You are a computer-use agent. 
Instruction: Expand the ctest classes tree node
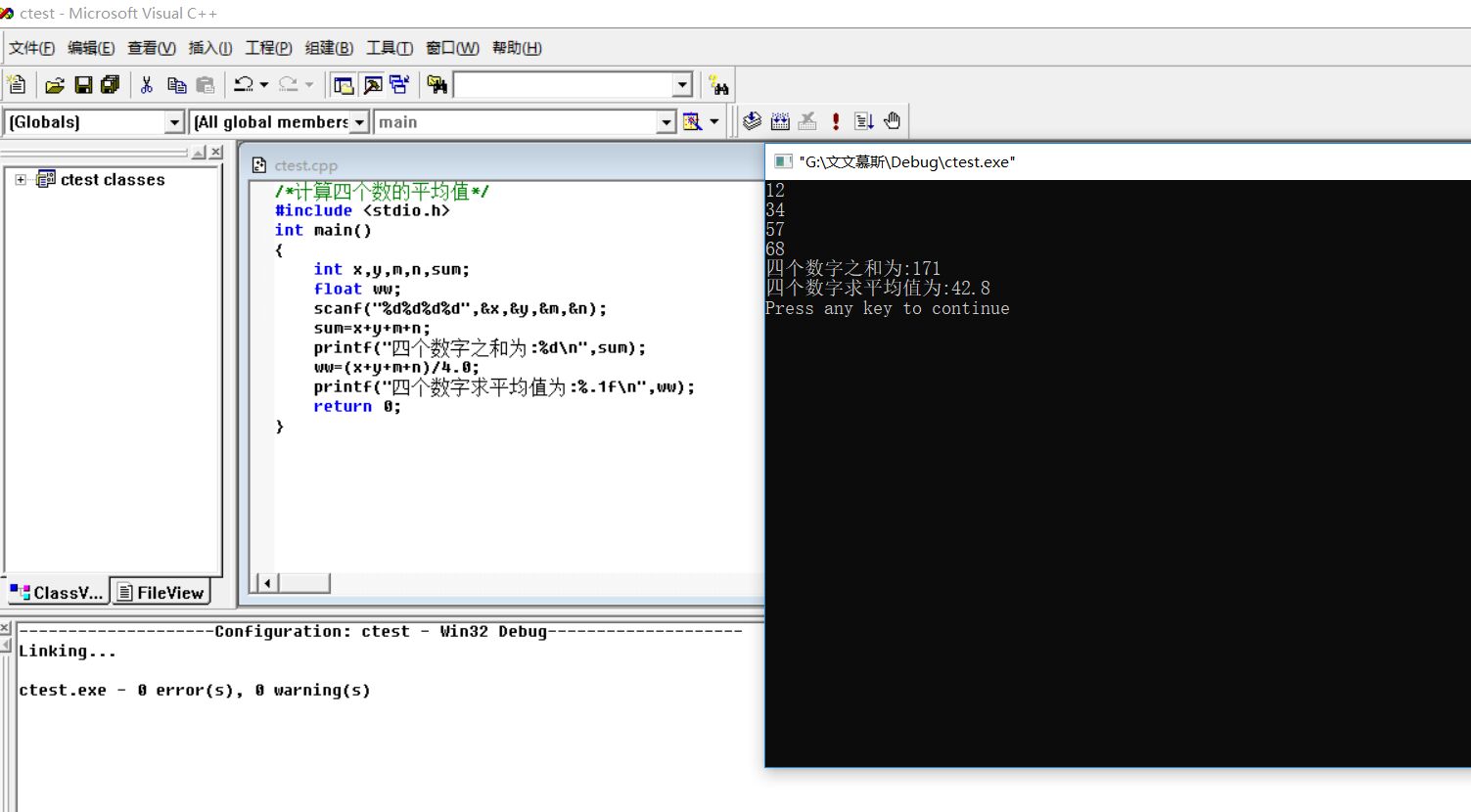click(21, 180)
